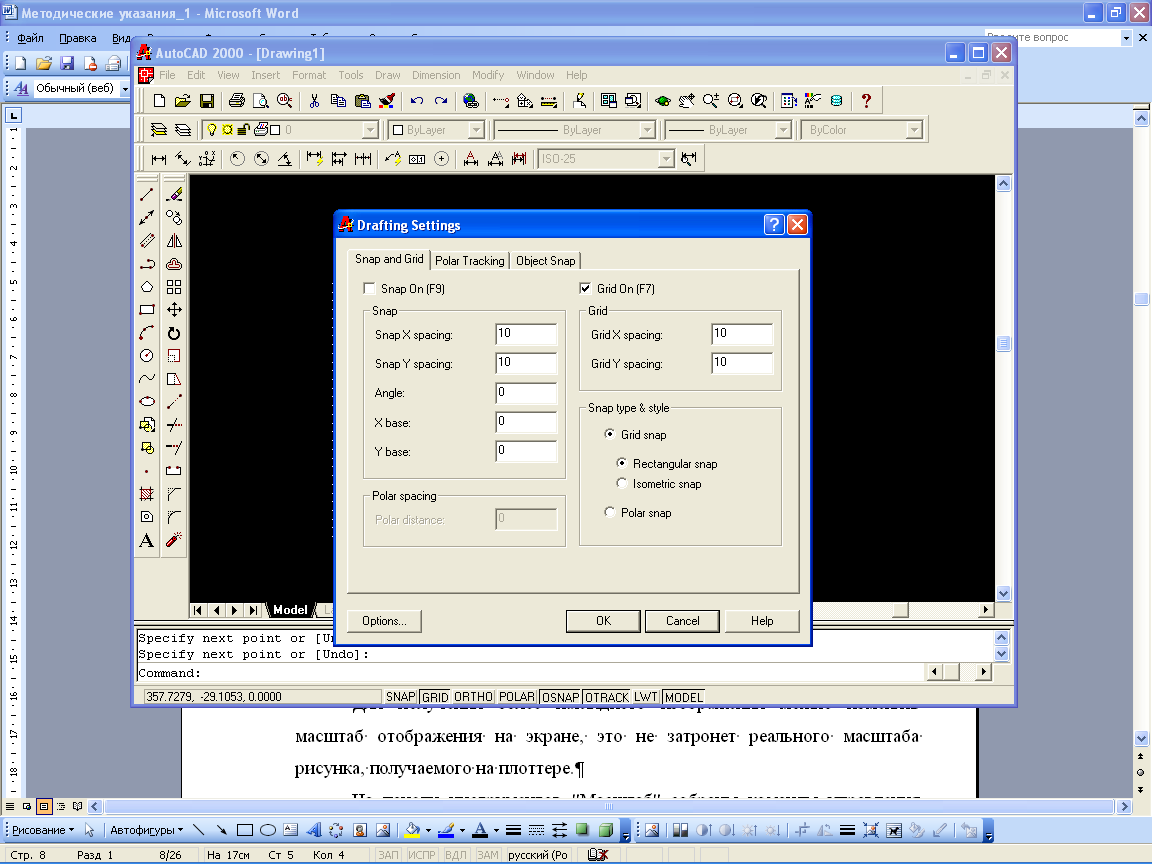Select the Rectangle draw tool
The width and height of the screenshot is (1152, 864).
click(x=147, y=309)
